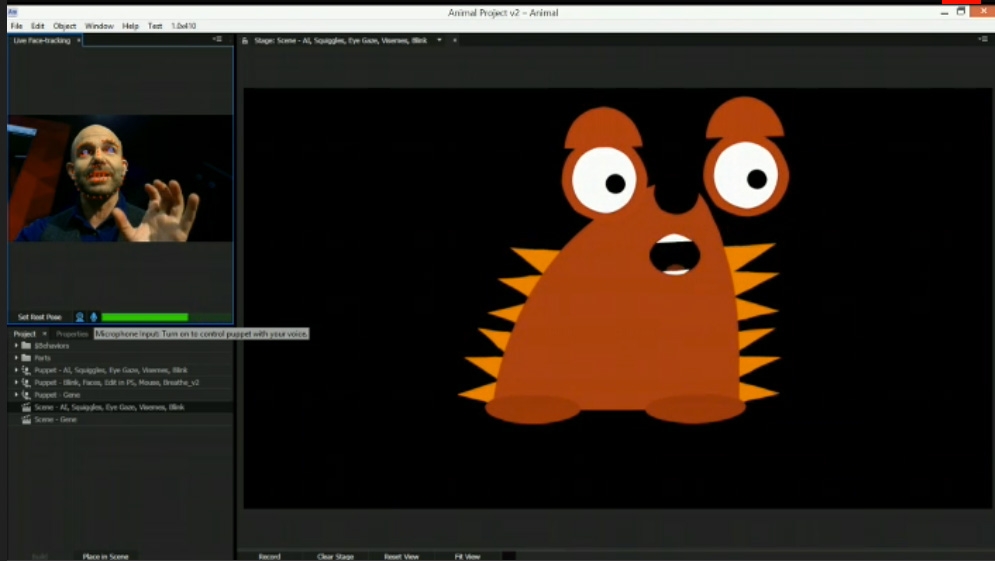Viewport: 995px width, 561px height.
Task: Open the Object menu
Action: (64, 26)
